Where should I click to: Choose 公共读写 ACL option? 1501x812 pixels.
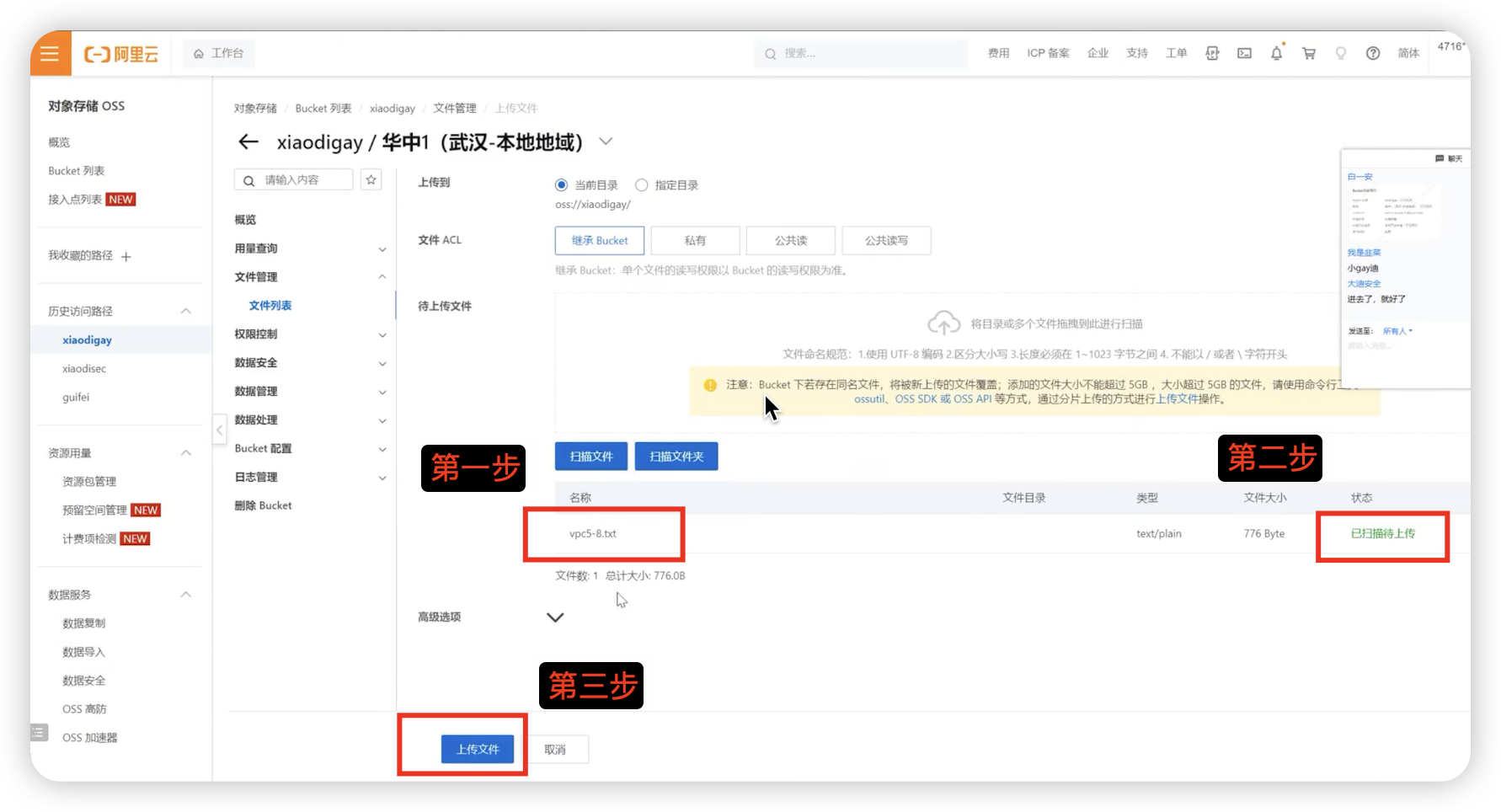[886, 240]
